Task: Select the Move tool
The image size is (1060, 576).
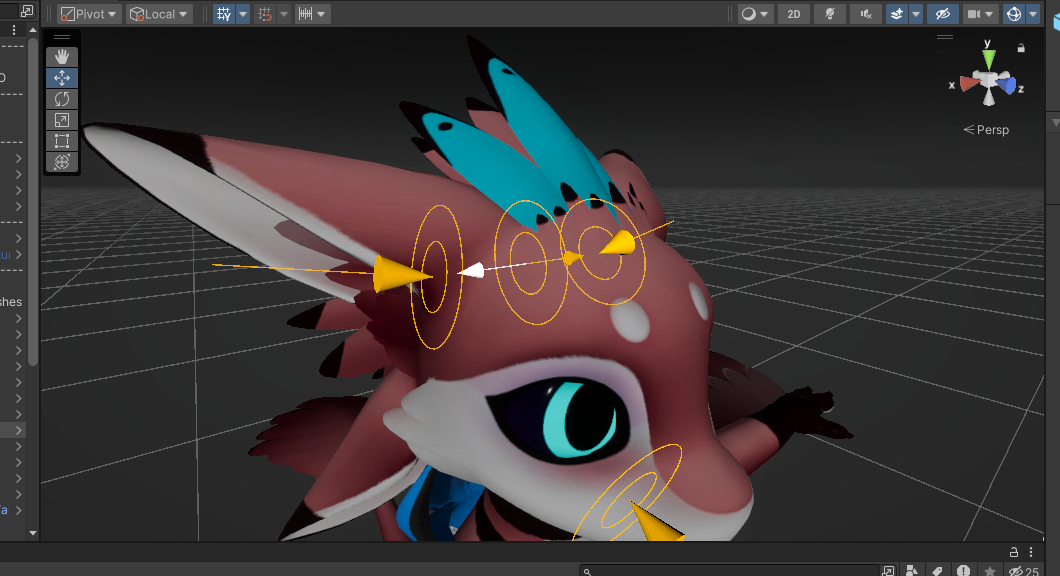Action: click(x=62, y=77)
